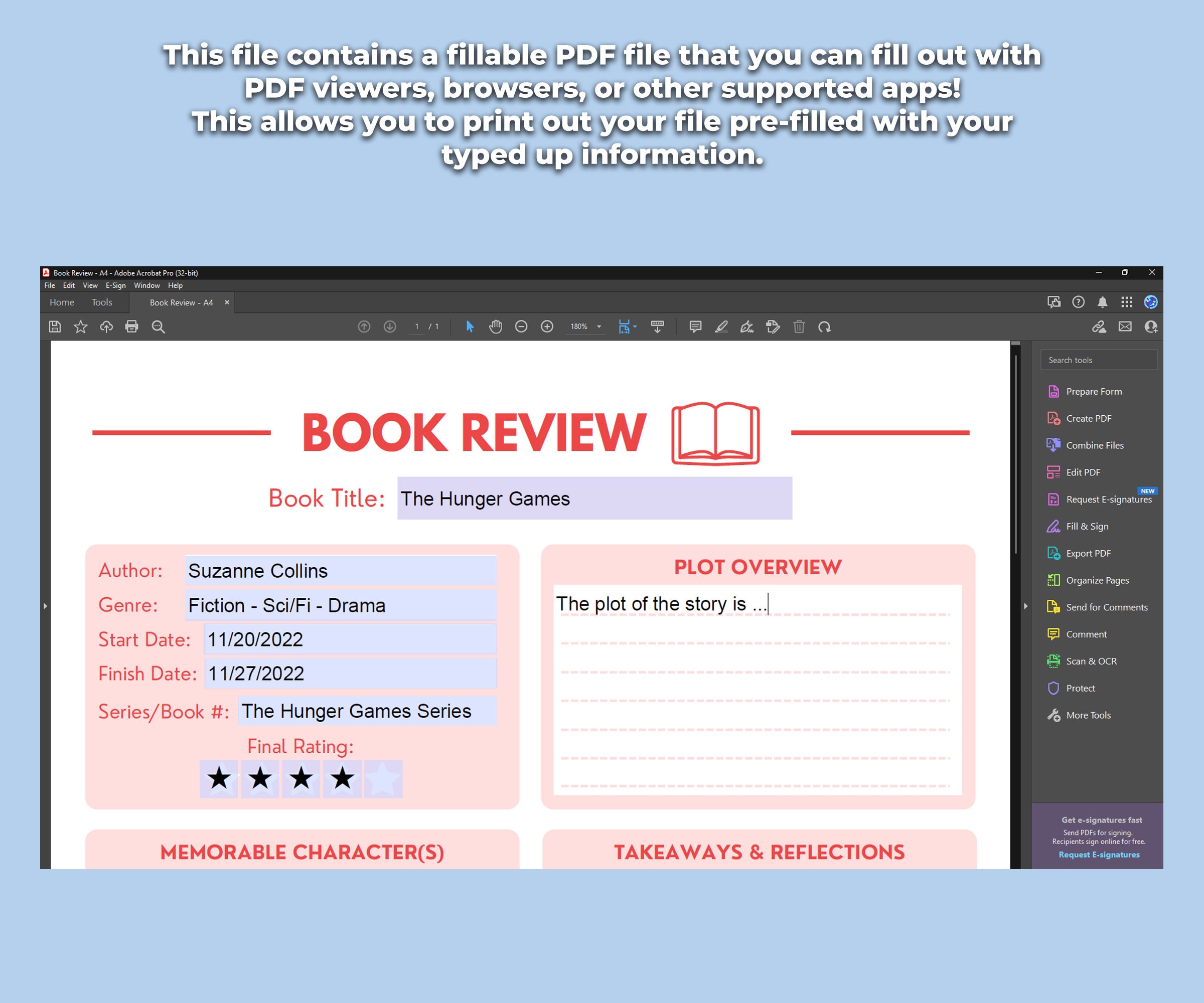The width and height of the screenshot is (1204, 1003).
Task: Go to next page arrow
Action: (390, 326)
